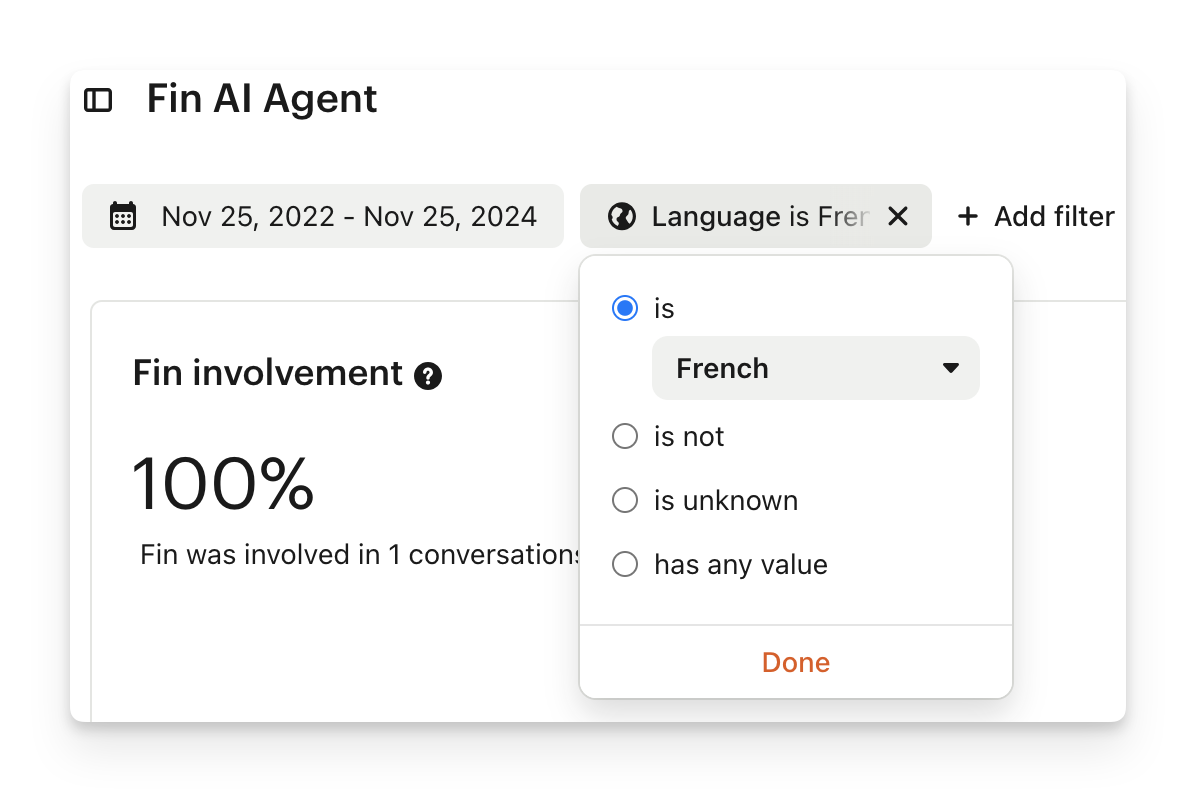Choose the "has any value" radio option
Image resolution: width=1196 pixels, height=792 pixels.
coord(625,564)
